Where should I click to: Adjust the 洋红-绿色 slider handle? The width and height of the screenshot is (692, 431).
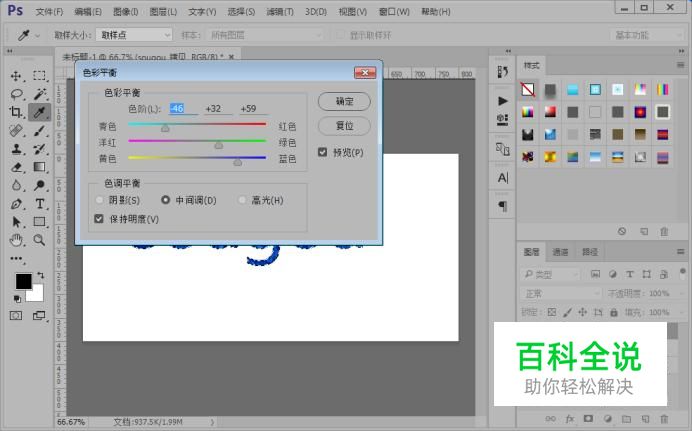(219, 145)
